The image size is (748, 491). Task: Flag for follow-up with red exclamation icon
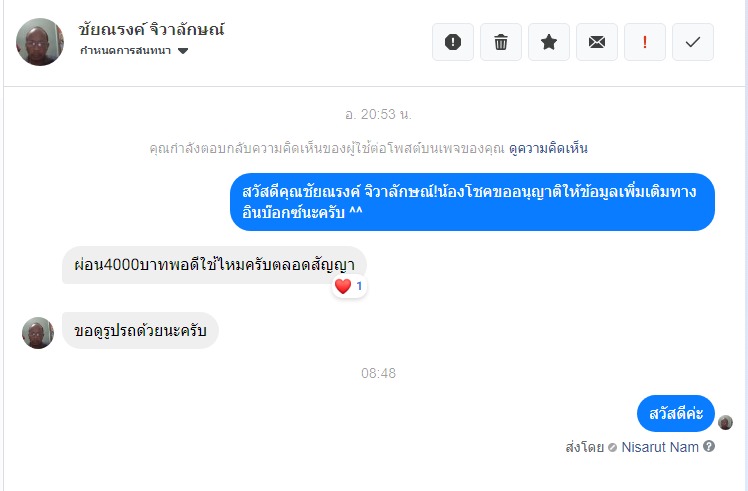pyautogui.click(x=645, y=42)
